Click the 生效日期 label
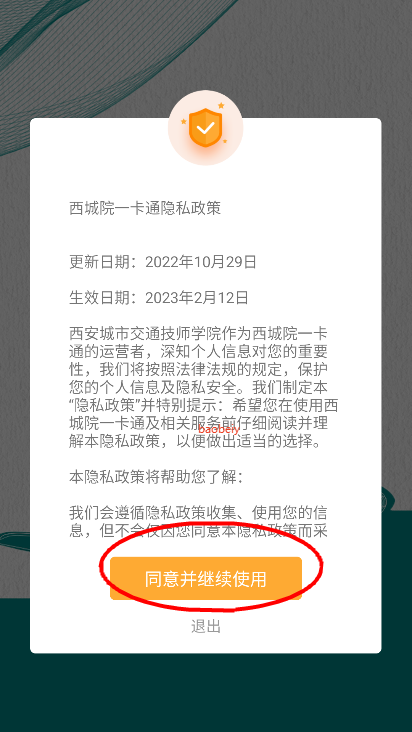 click(99, 297)
